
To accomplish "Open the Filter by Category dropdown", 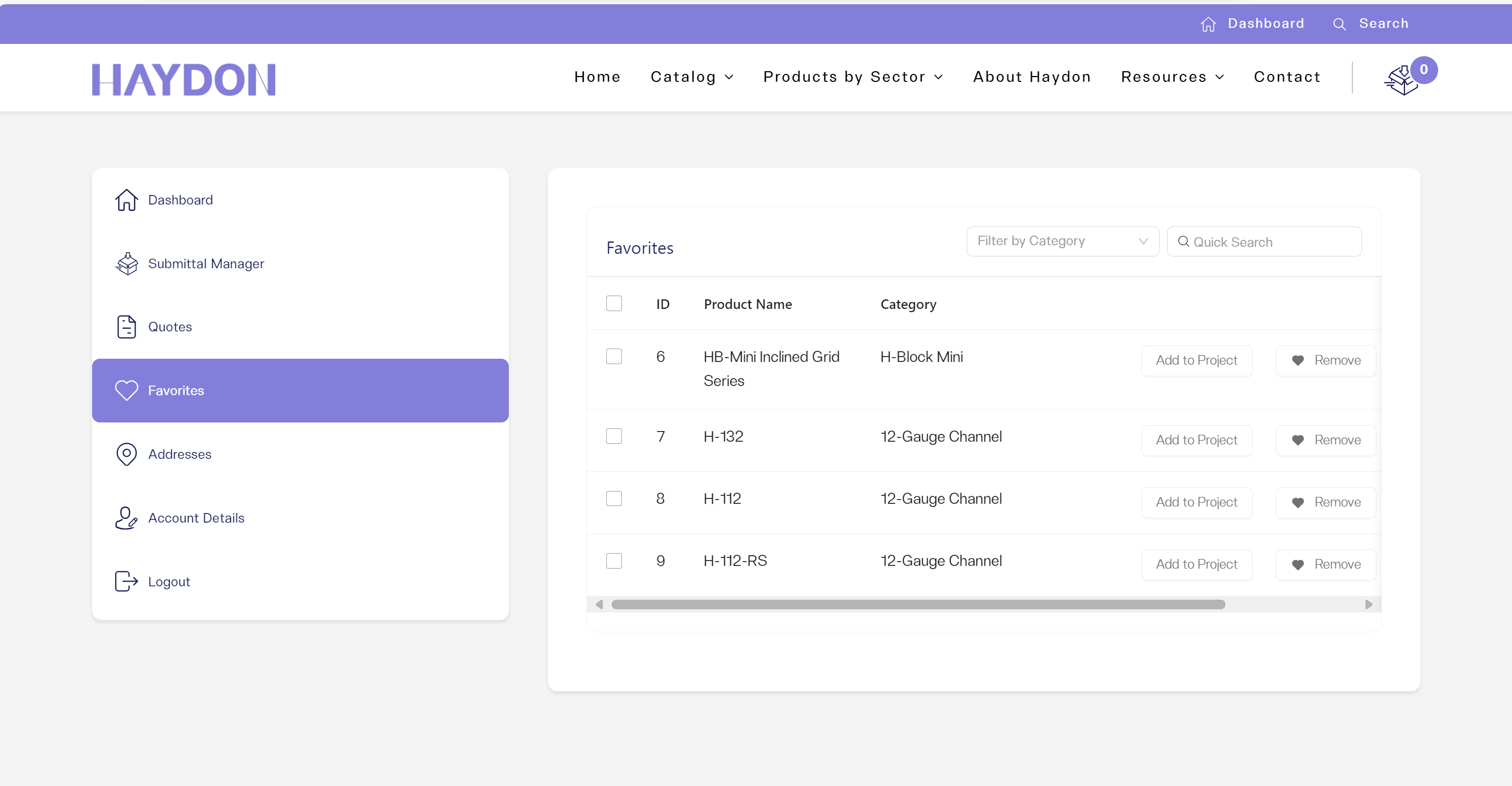I will pyautogui.click(x=1062, y=241).
